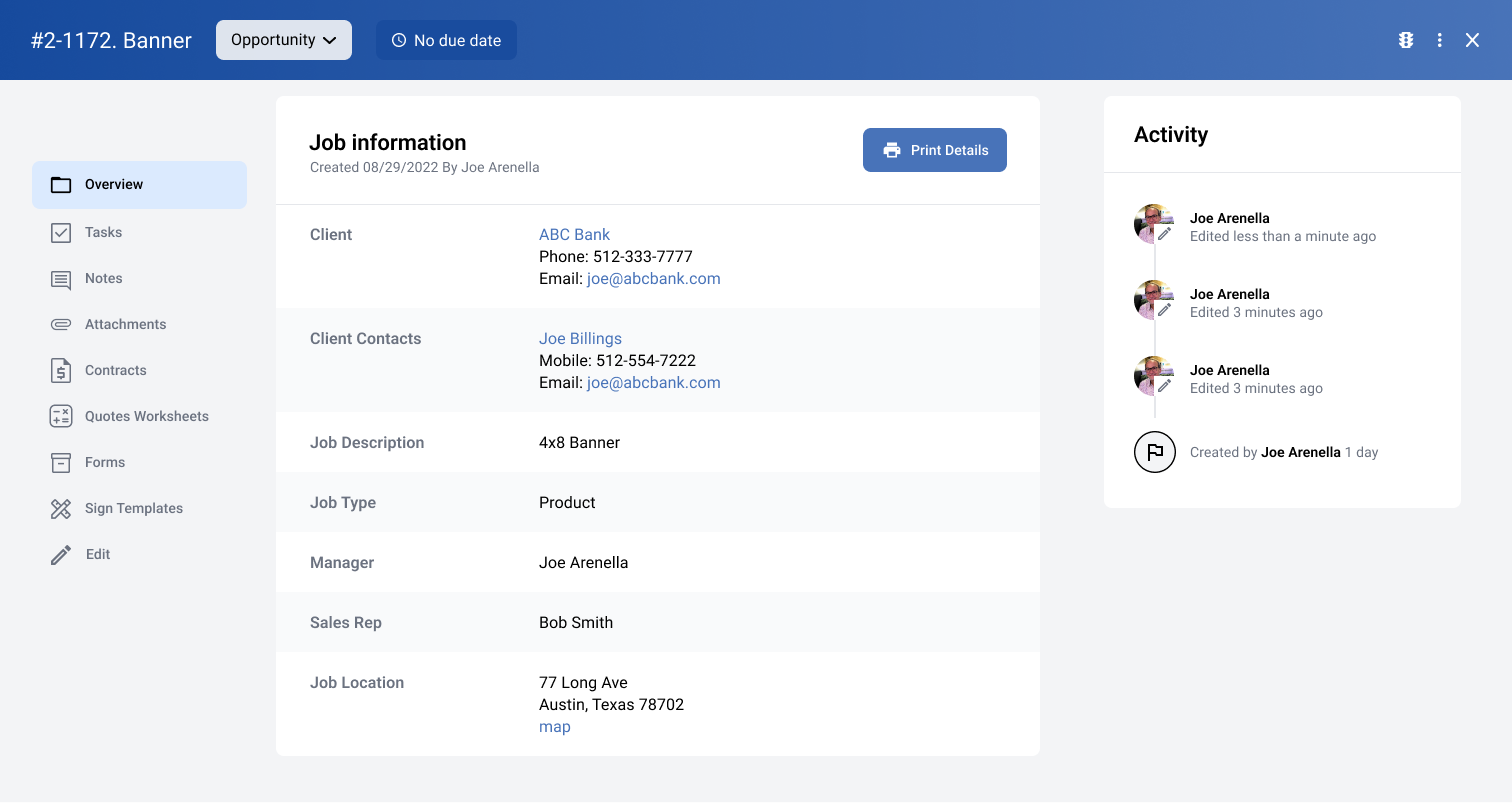
Task: Open Contracts via the dollar document icon
Action: (x=61, y=370)
